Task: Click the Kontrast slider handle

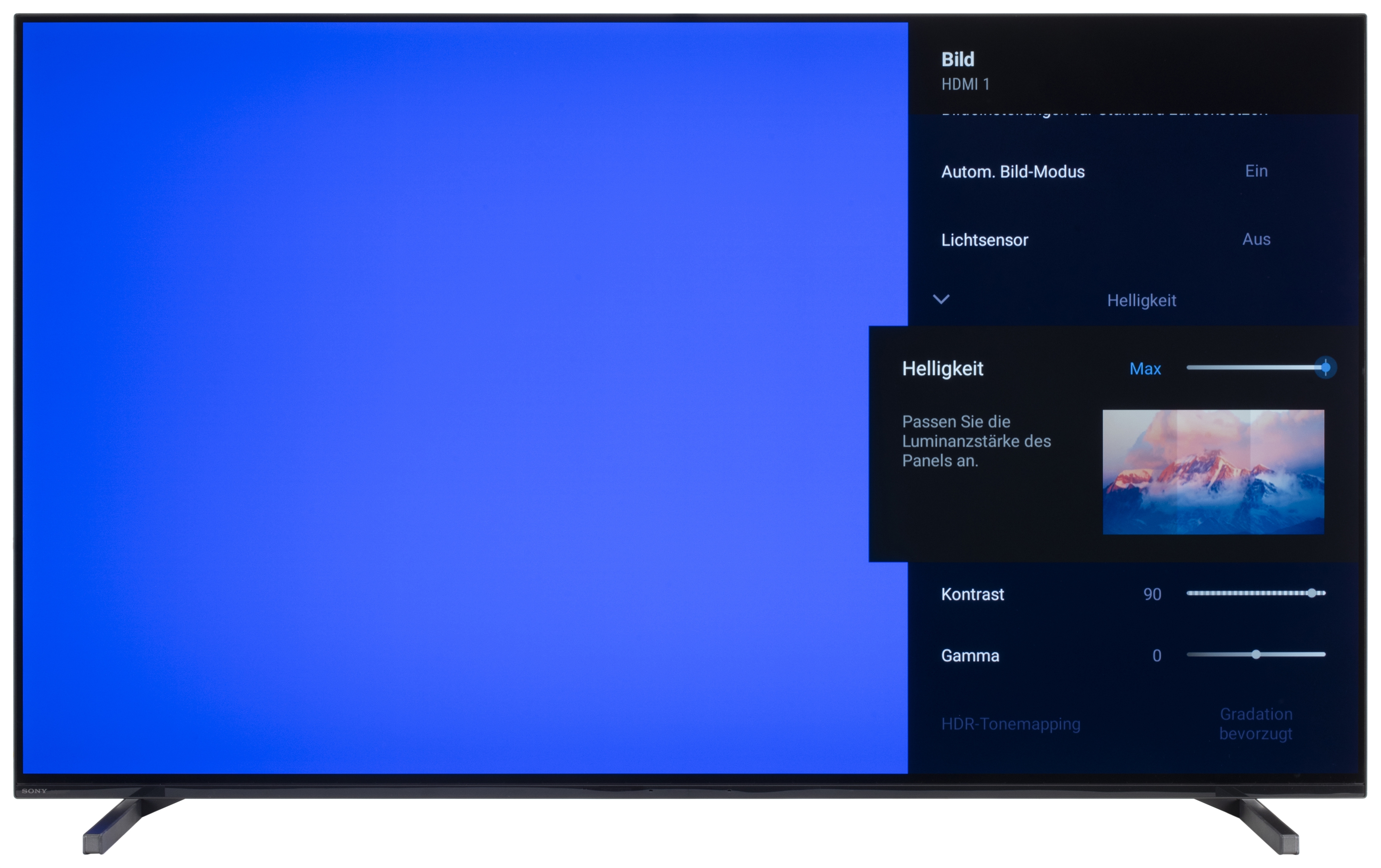Action: click(x=1312, y=593)
